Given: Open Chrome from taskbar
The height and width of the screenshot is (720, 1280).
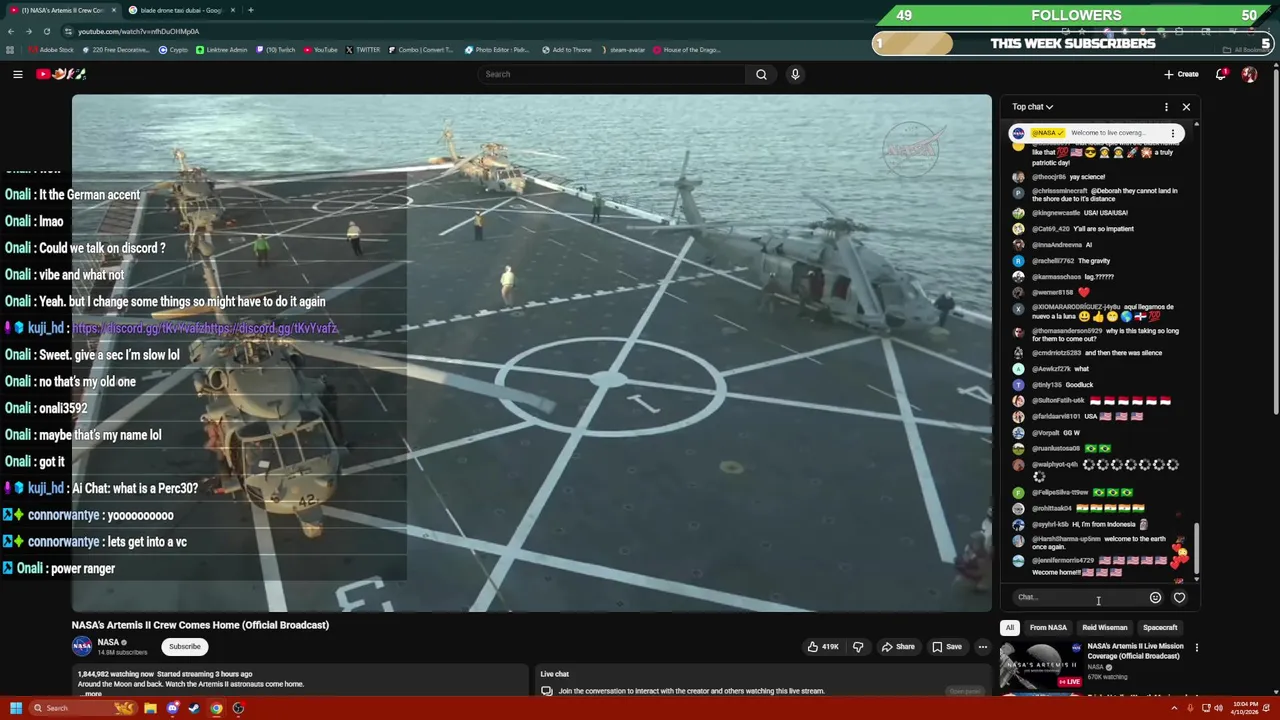Looking at the screenshot, I should 216,708.
